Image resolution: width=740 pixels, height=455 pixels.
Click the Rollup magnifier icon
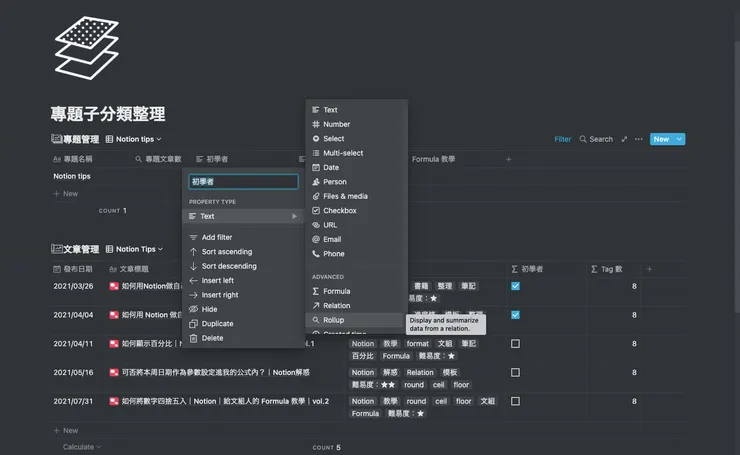(x=316, y=320)
